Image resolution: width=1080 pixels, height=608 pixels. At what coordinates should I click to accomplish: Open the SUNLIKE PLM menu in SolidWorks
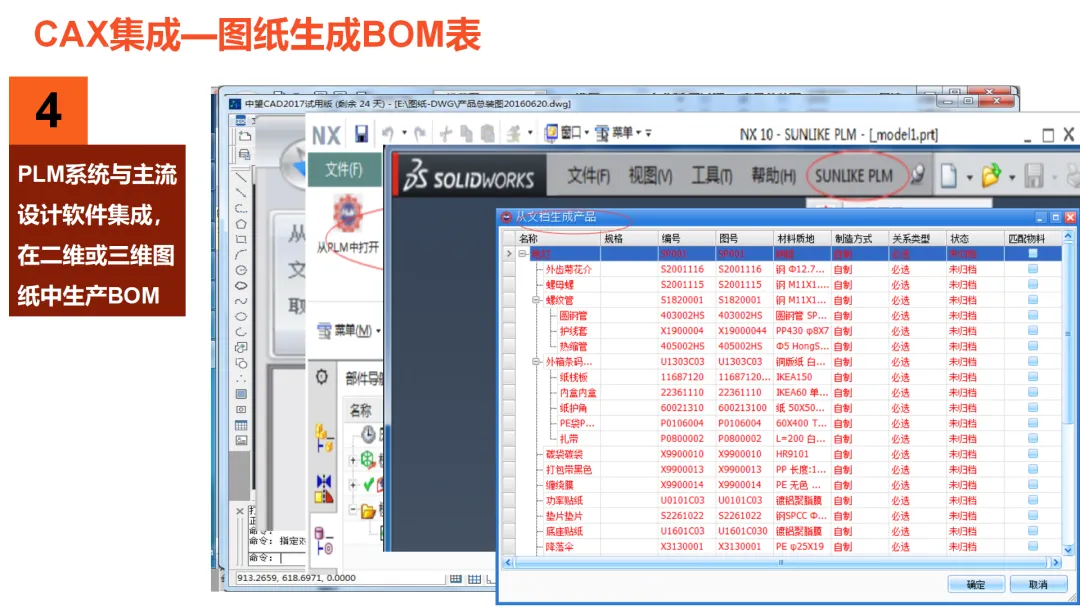pos(853,176)
